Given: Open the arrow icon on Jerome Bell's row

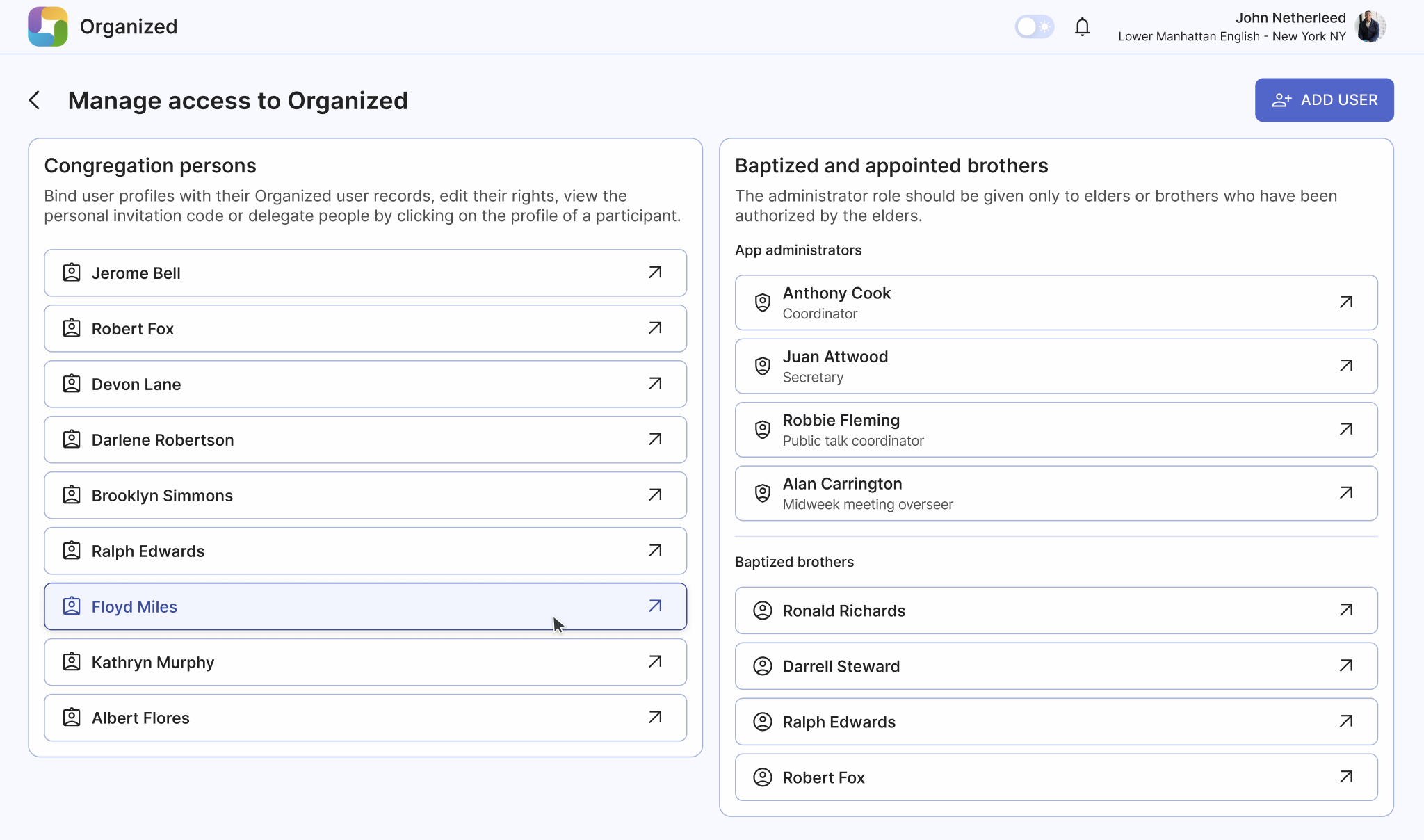Looking at the screenshot, I should click(655, 273).
